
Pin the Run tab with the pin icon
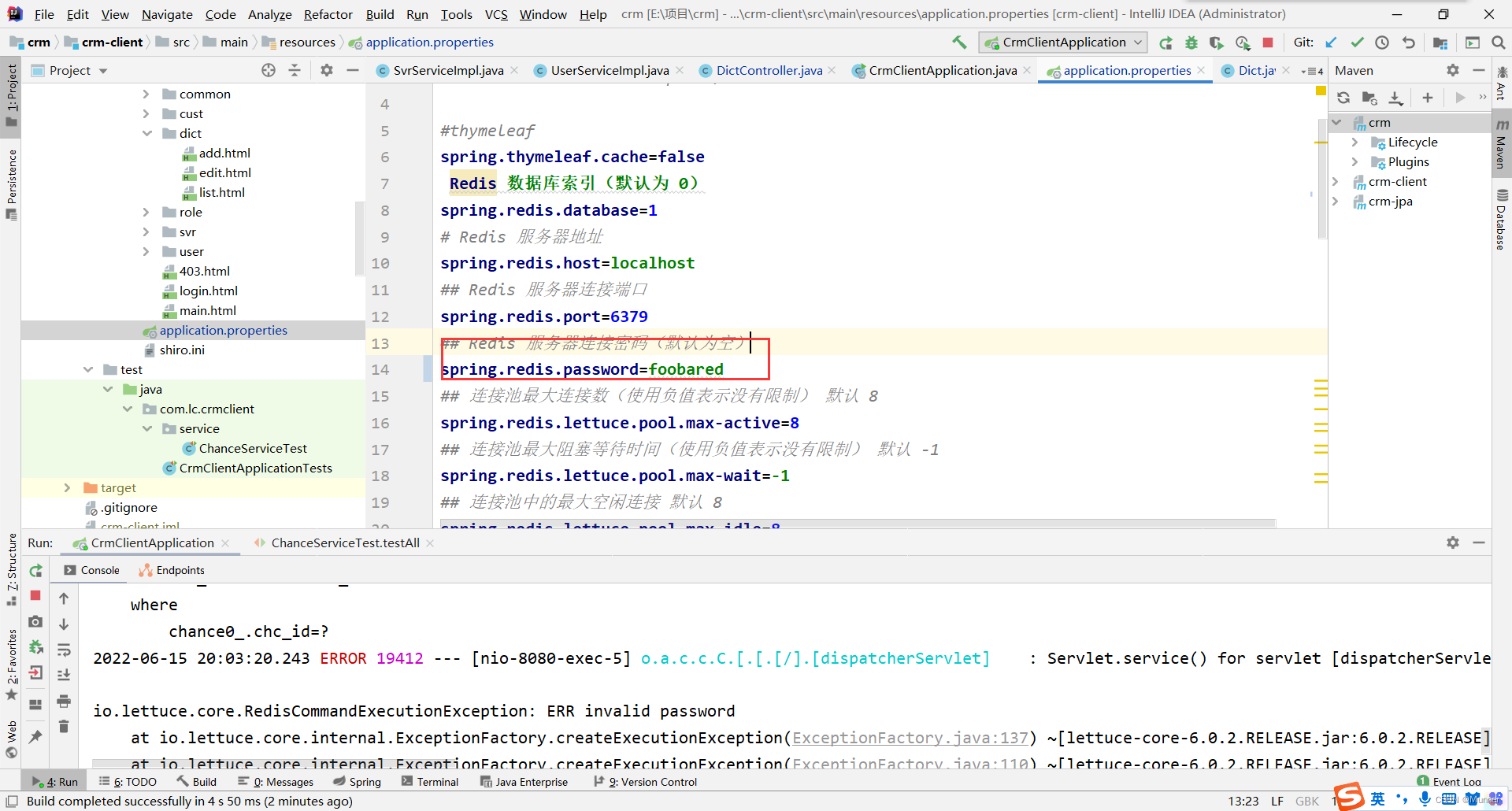click(x=35, y=736)
